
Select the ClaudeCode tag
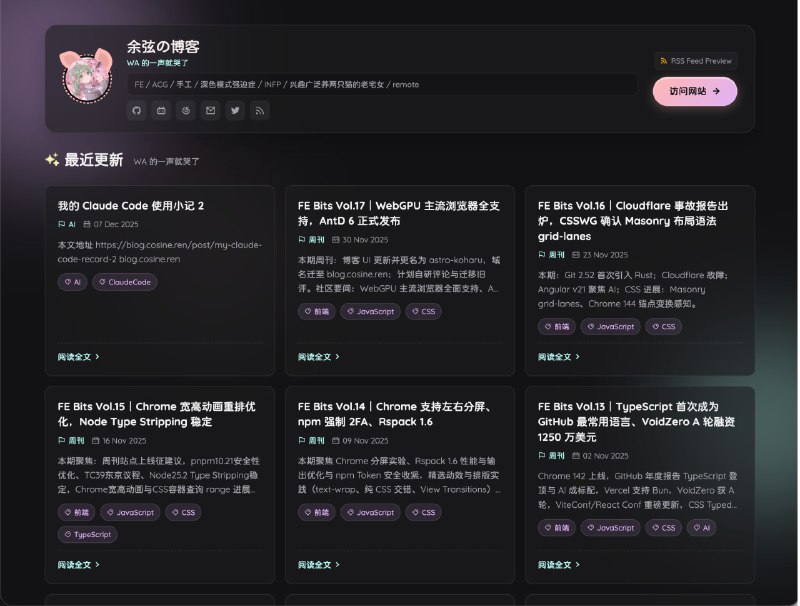tap(124, 282)
